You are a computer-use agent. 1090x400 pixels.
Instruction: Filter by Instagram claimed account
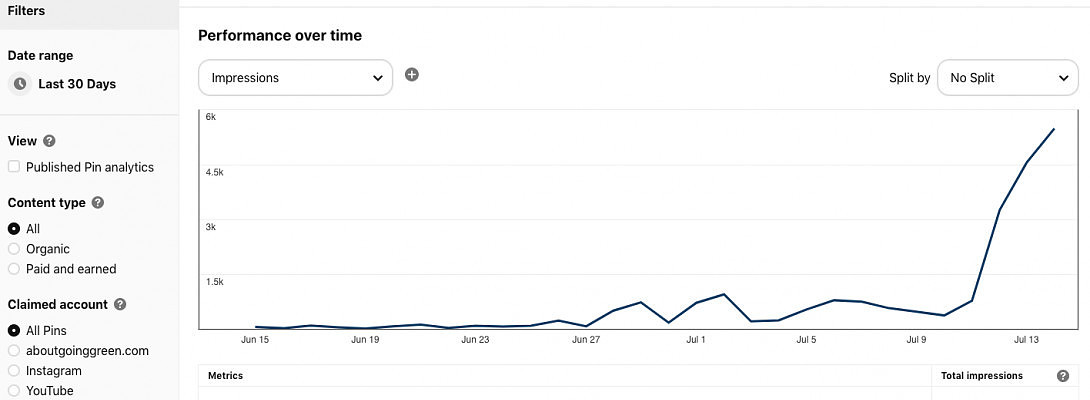point(14,371)
